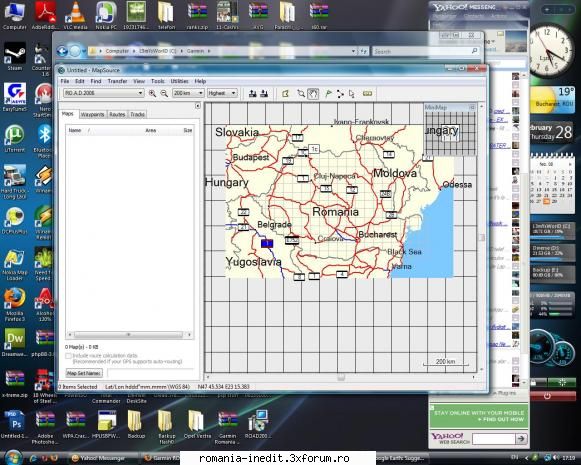Click the Windows Start orb
The height and width of the screenshot is (465, 581).
(x=14, y=457)
